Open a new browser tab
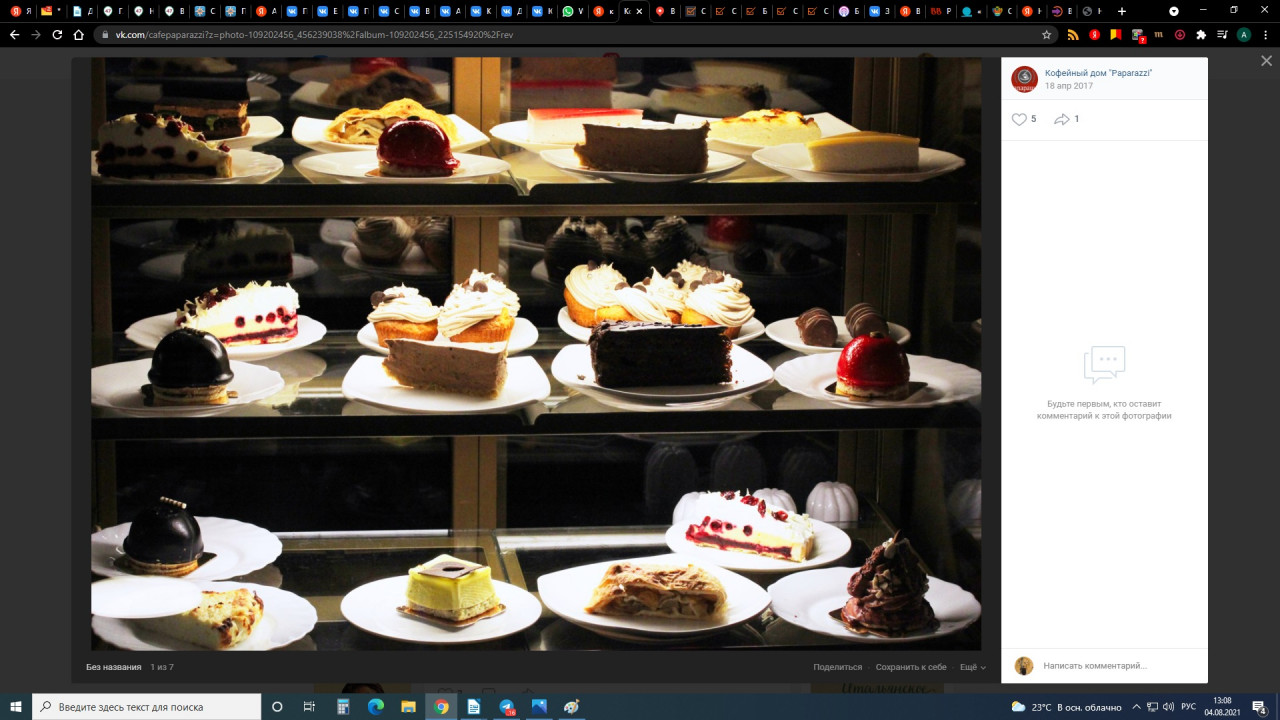 (1121, 11)
